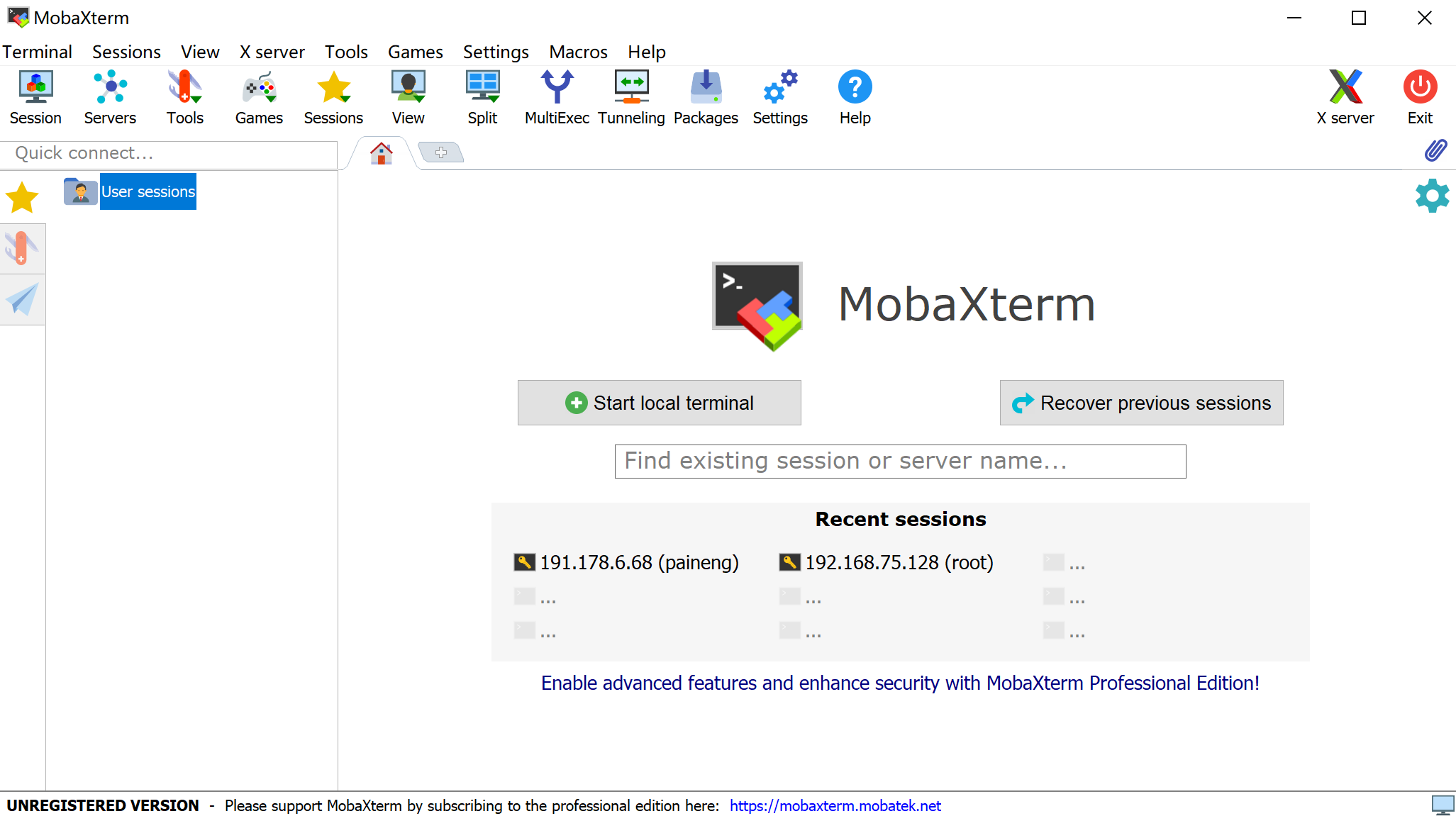The height and width of the screenshot is (816, 1456).
Task: Open the teal gear settings icon
Action: (x=1432, y=196)
